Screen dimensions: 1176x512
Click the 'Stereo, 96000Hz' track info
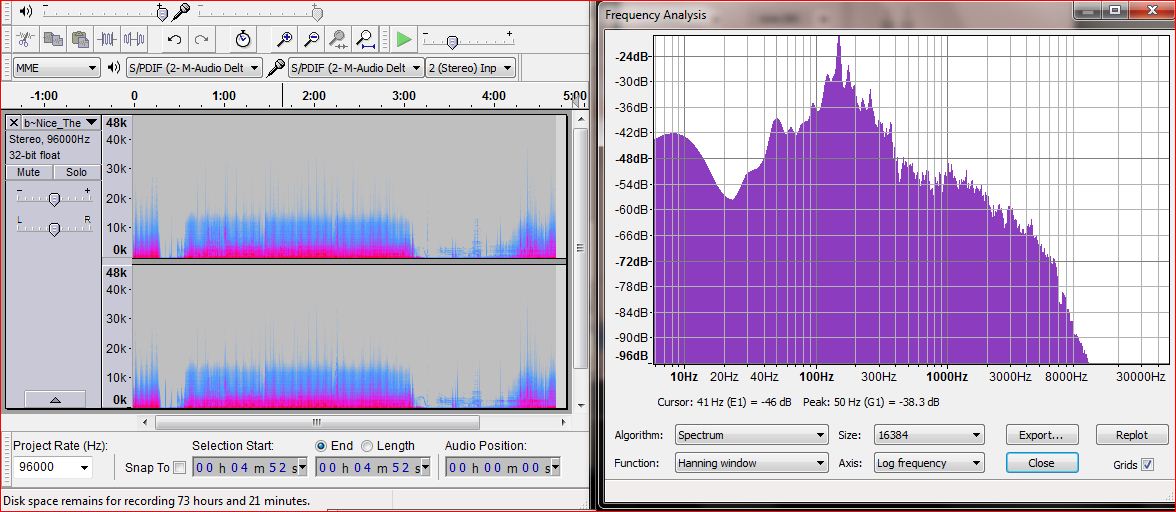tap(50, 139)
